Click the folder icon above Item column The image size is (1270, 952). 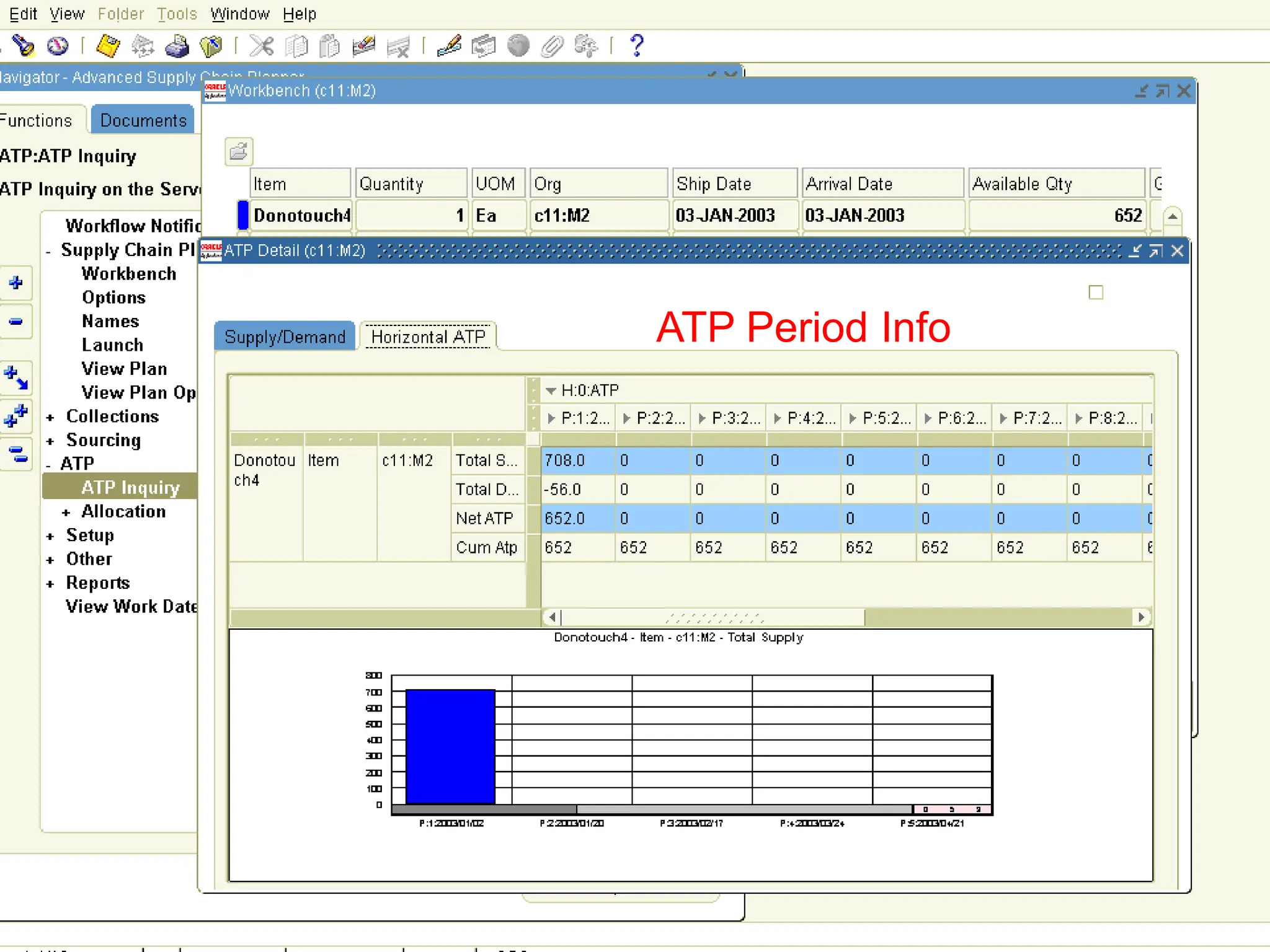pyautogui.click(x=238, y=151)
